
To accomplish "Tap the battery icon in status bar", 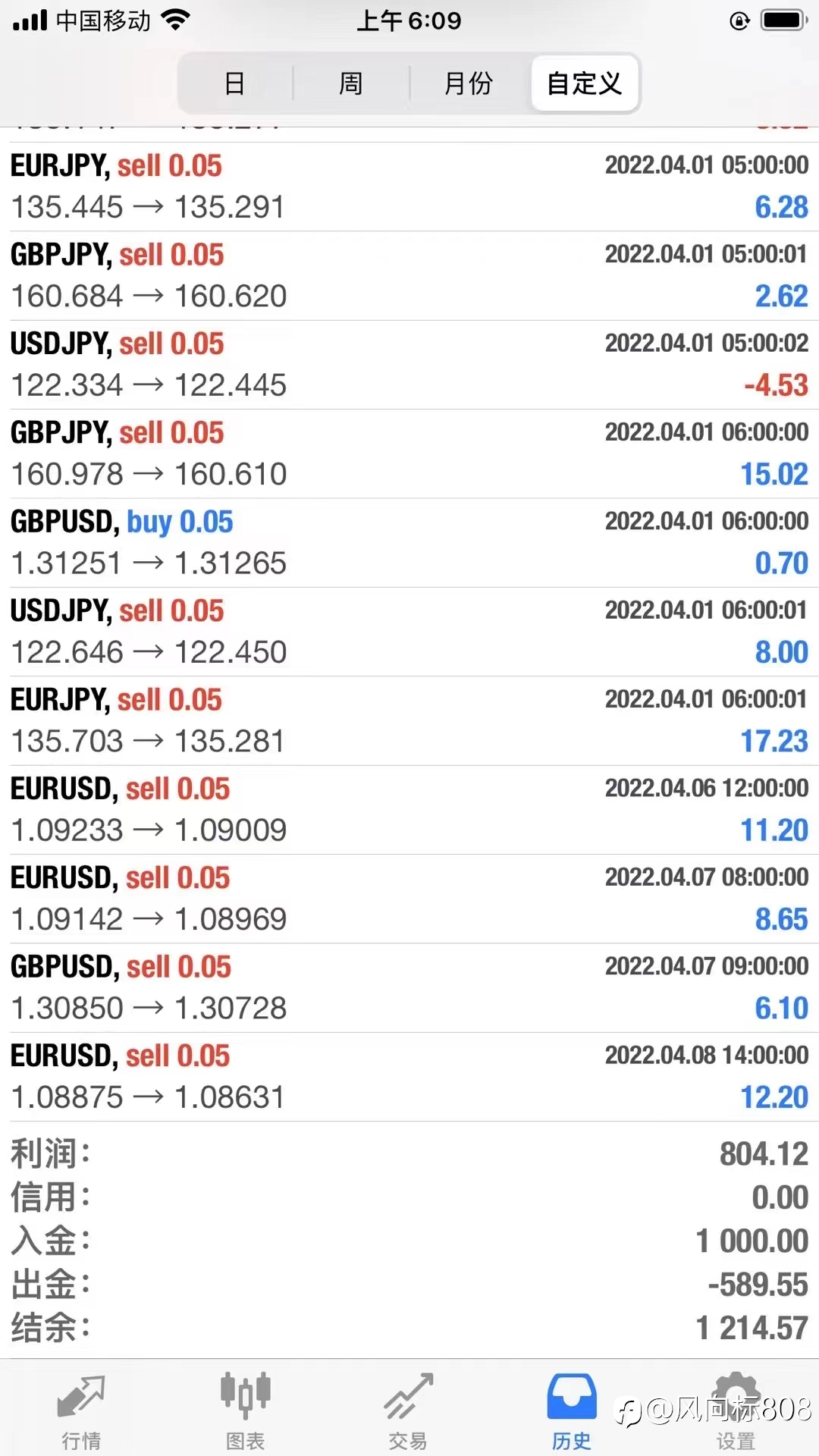I will point(785,20).
